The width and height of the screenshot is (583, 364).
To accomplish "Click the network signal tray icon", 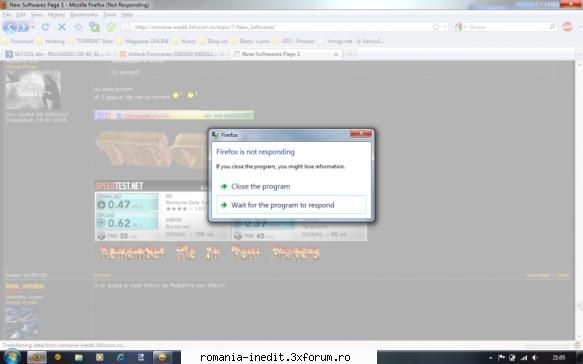I will point(524,358).
